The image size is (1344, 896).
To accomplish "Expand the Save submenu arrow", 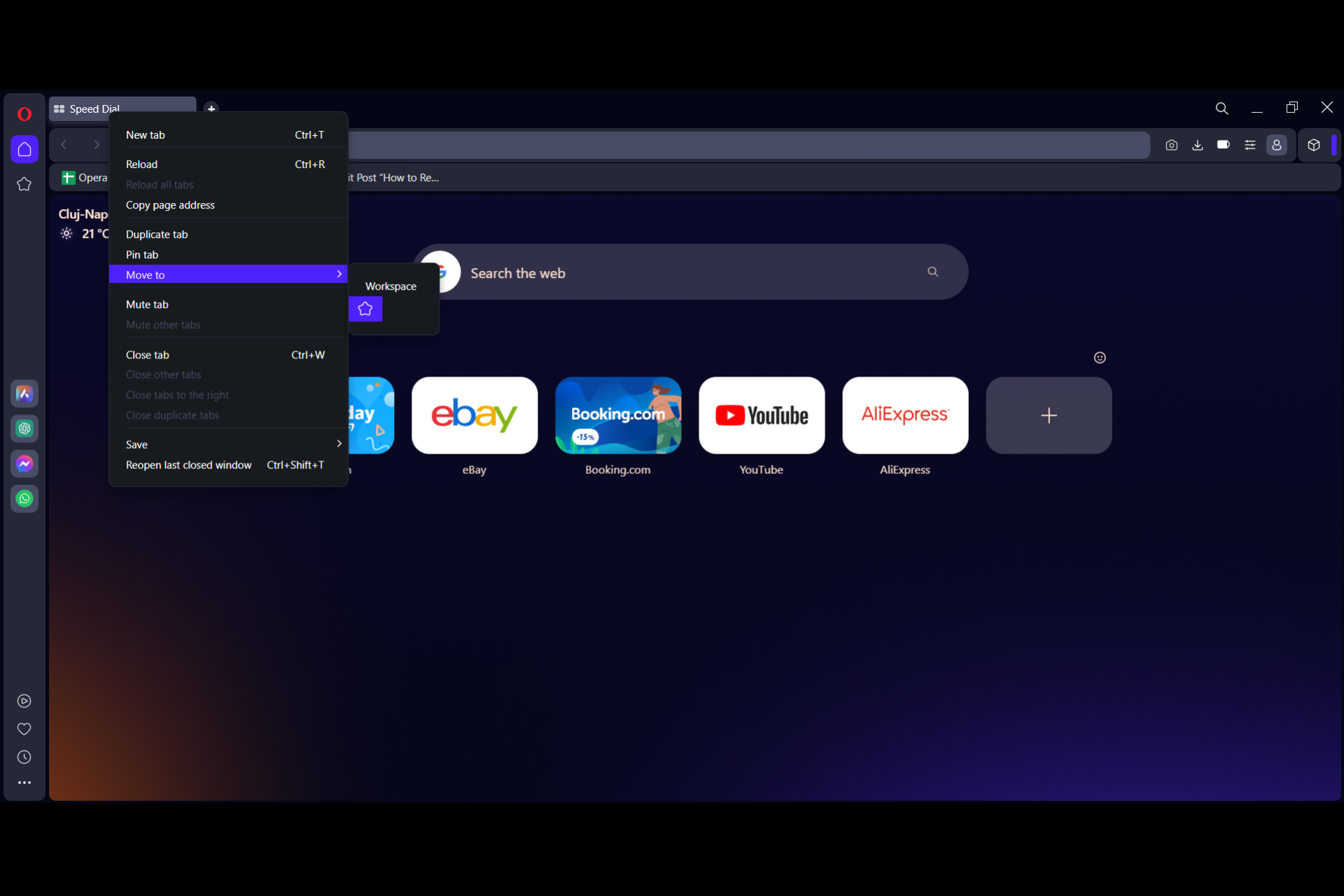I will 337,444.
